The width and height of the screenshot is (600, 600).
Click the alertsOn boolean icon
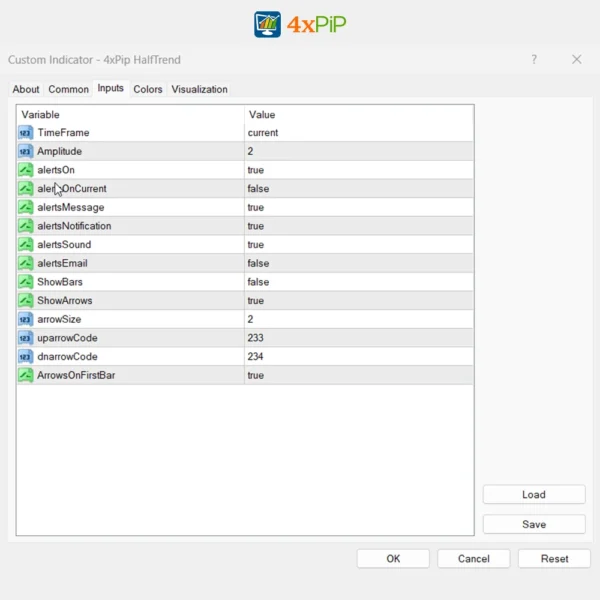26,170
